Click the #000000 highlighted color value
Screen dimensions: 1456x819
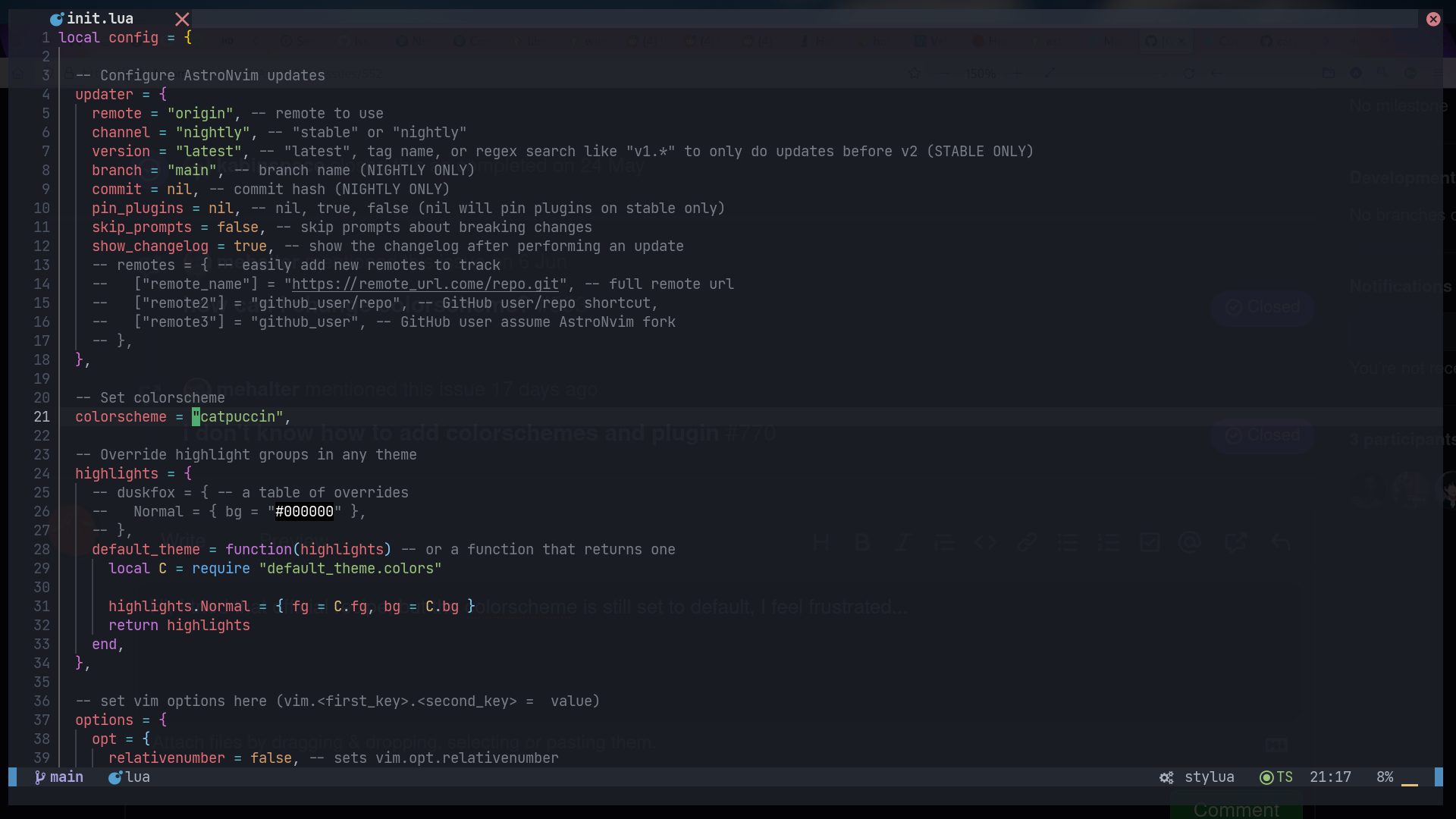click(304, 512)
